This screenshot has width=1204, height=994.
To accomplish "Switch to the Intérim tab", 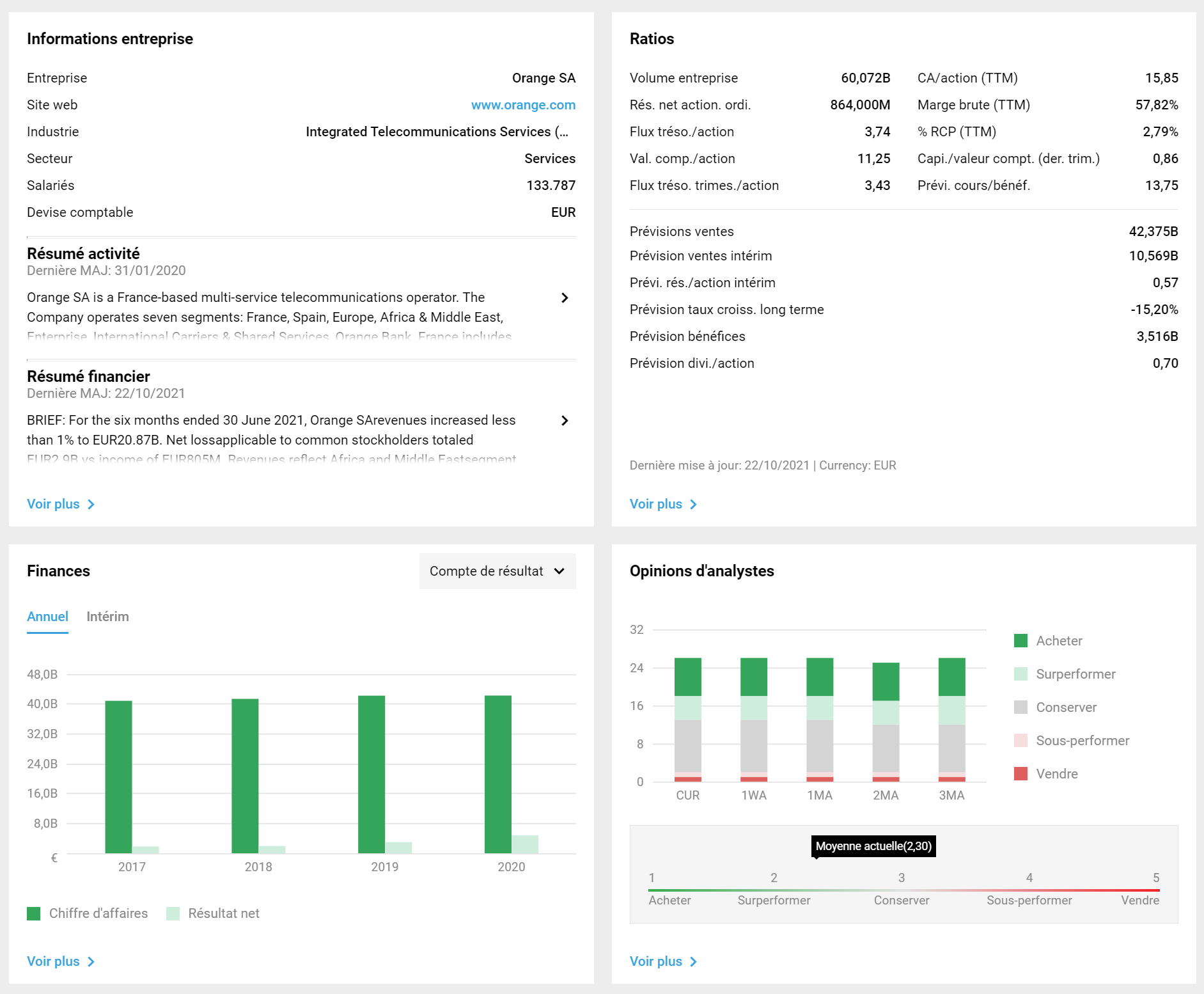I will point(107,617).
